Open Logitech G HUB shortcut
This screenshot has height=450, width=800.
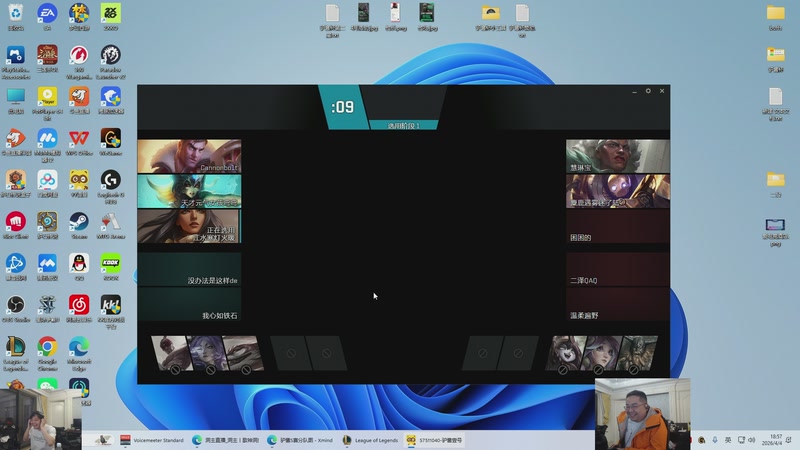pyautogui.click(x=111, y=187)
